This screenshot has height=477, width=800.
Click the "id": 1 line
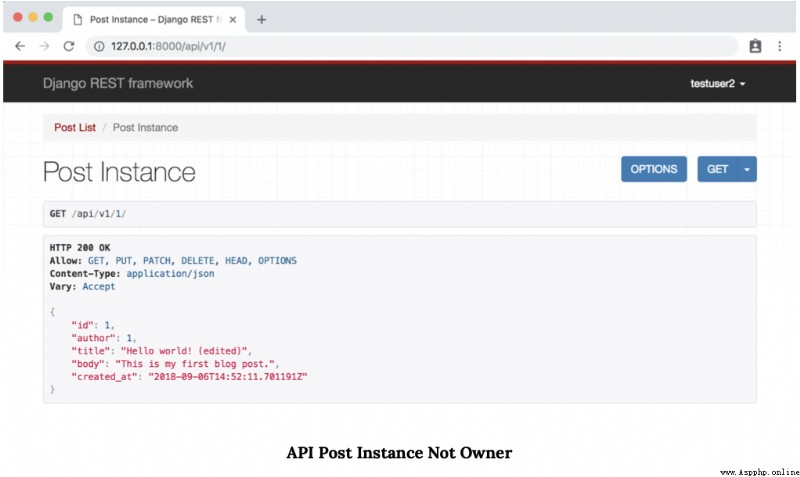(93, 325)
